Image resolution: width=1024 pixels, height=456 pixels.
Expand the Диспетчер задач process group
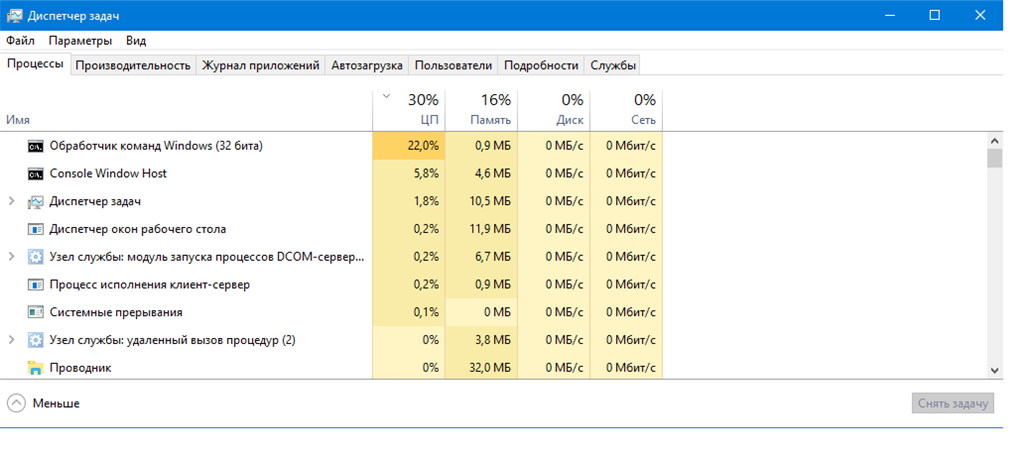[11, 201]
